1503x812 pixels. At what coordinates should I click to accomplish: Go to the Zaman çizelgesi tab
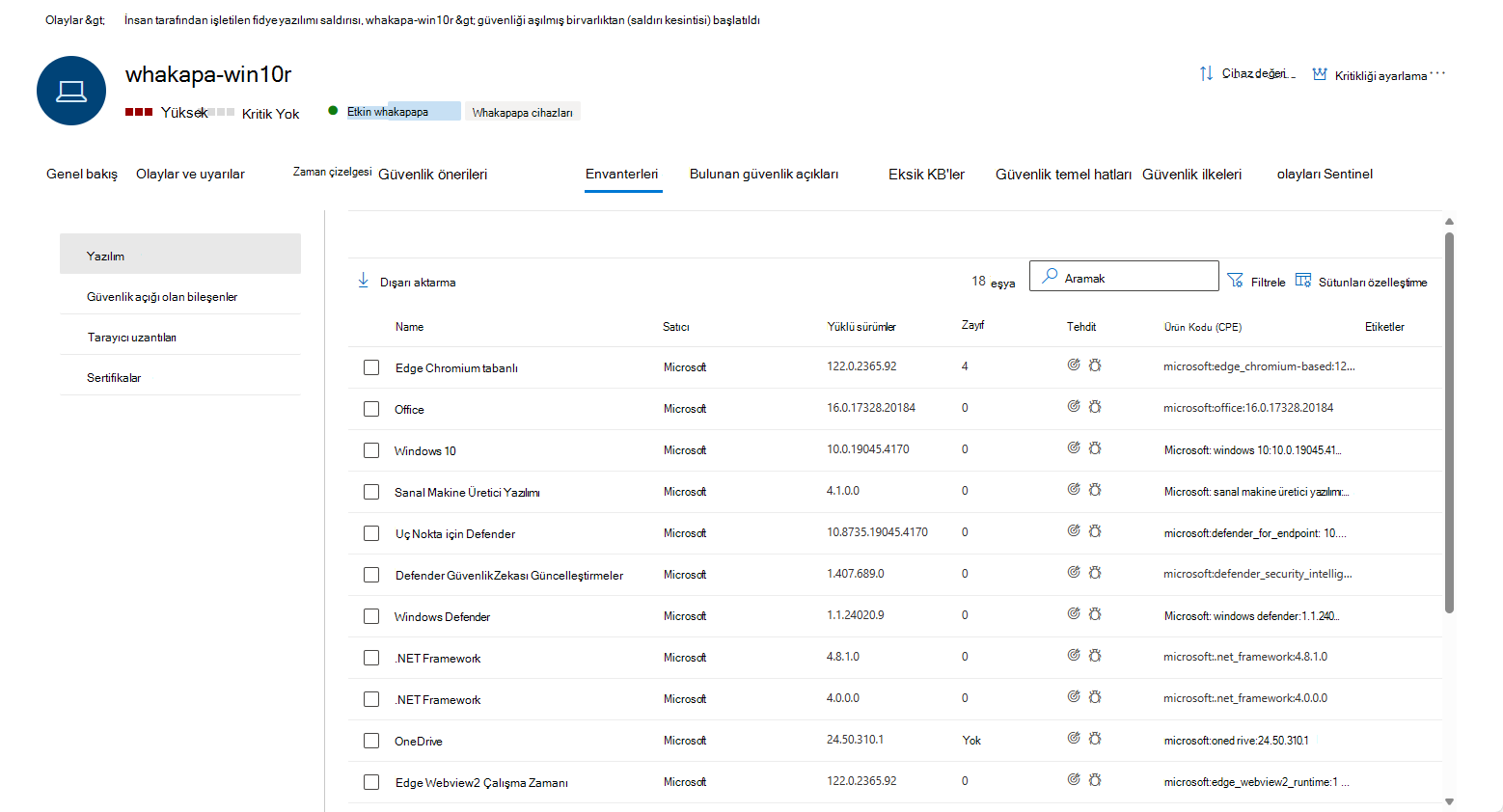pos(333,172)
